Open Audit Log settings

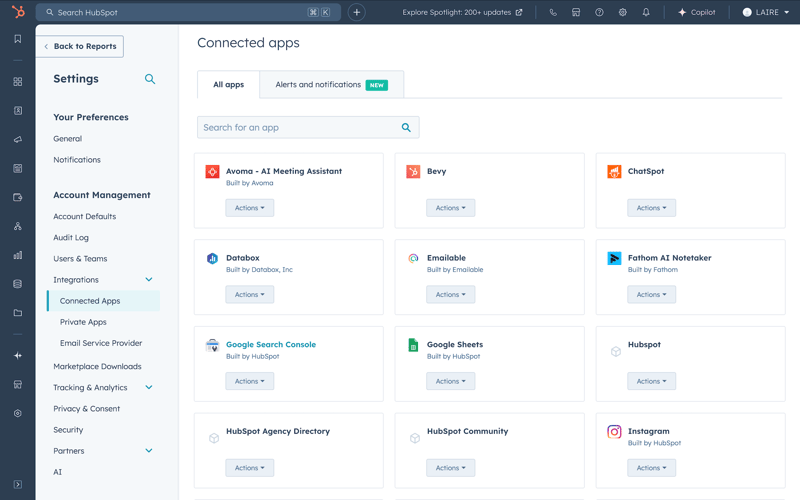[71, 238]
